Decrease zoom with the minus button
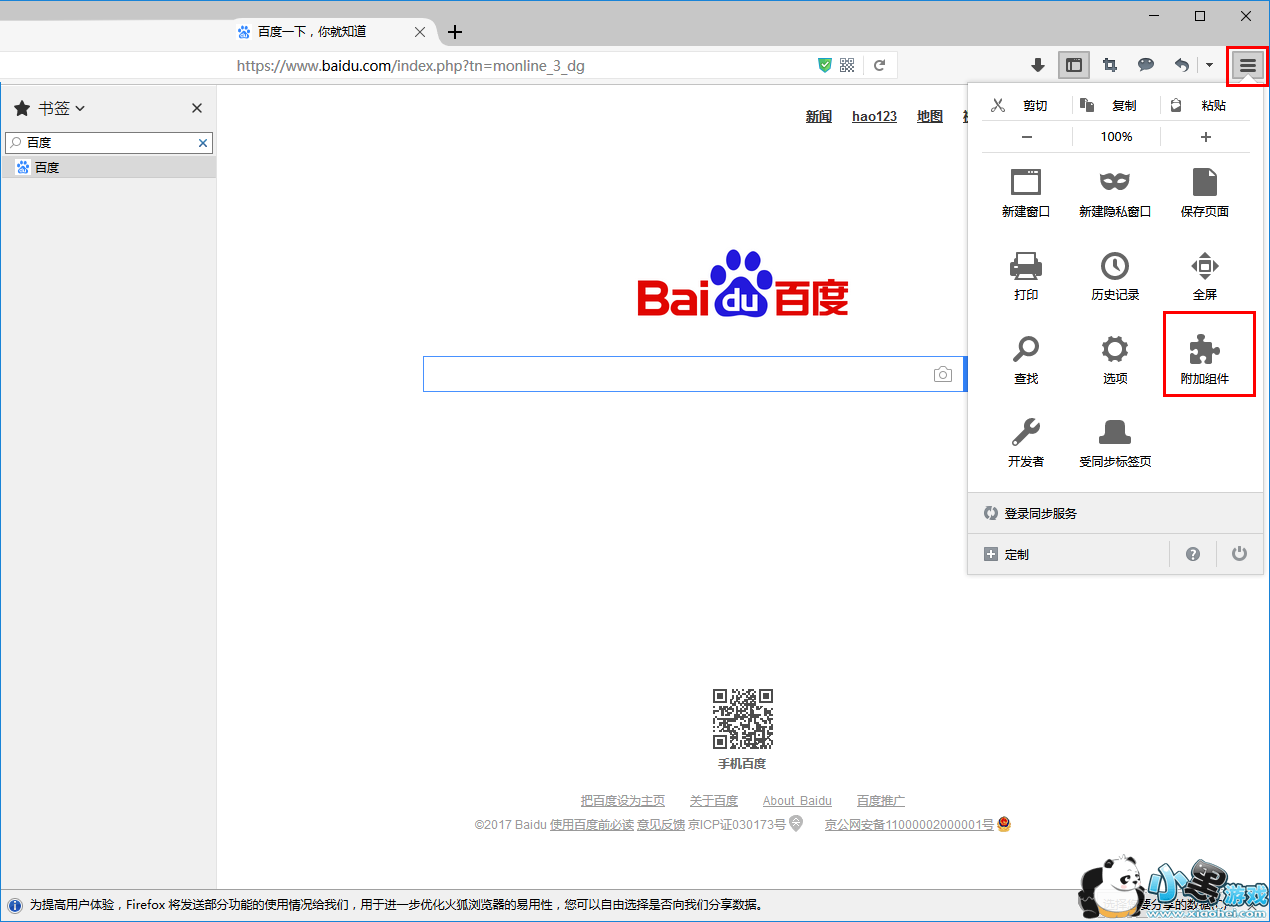This screenshot has height=922, width=1270. [x=1027, y=137]
